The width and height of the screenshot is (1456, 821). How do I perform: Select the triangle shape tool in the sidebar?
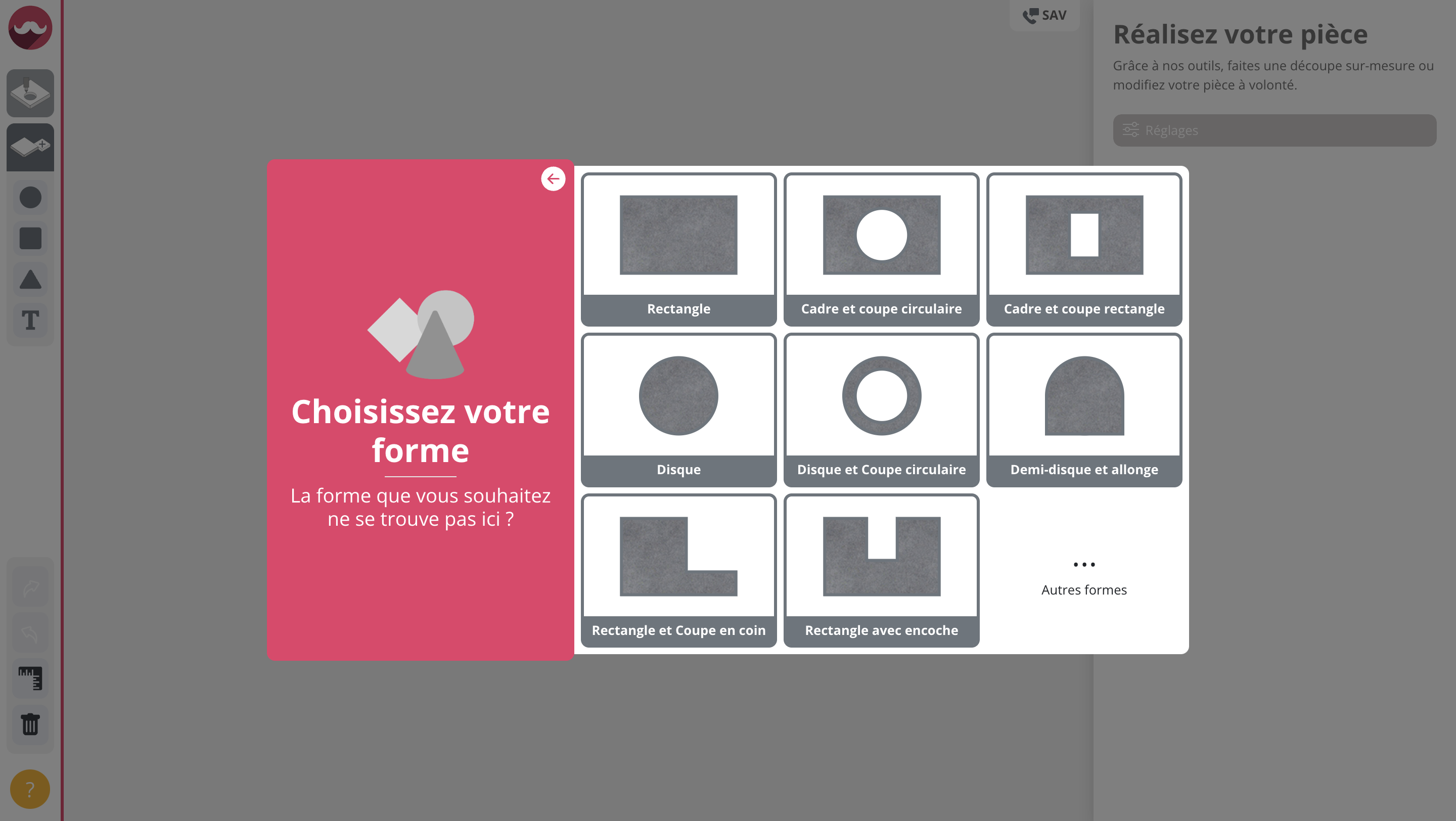click(x=30, y=279)
